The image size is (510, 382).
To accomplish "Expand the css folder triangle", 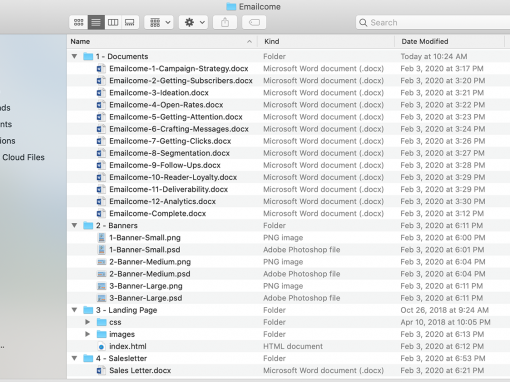I will [x=87, y=322].
